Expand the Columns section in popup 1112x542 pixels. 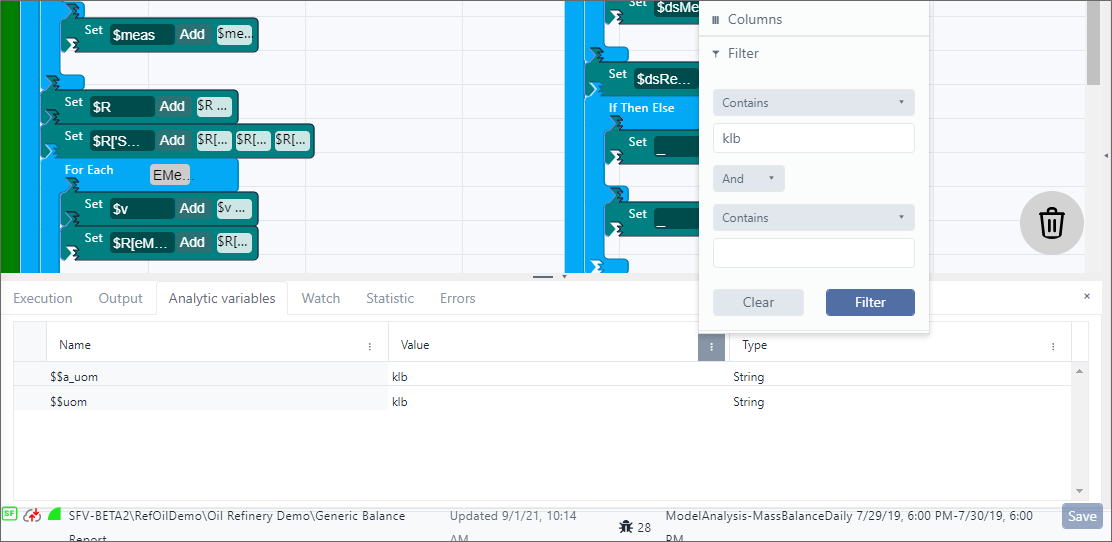point(754,20)
